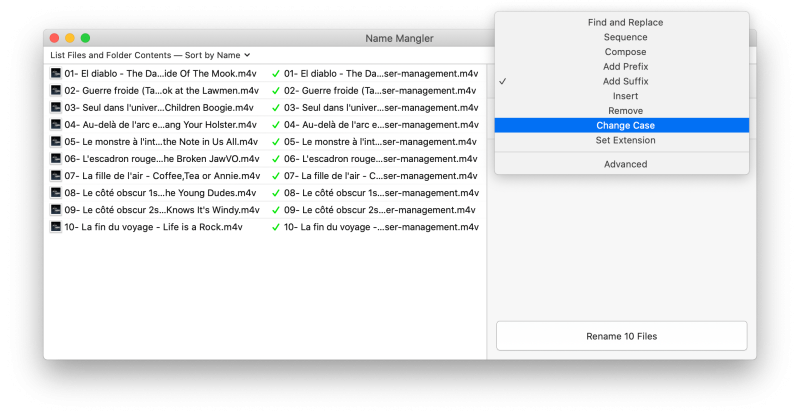Select original file 08- Le côté...Young Dudes.m4v

[x=160, y=193]
